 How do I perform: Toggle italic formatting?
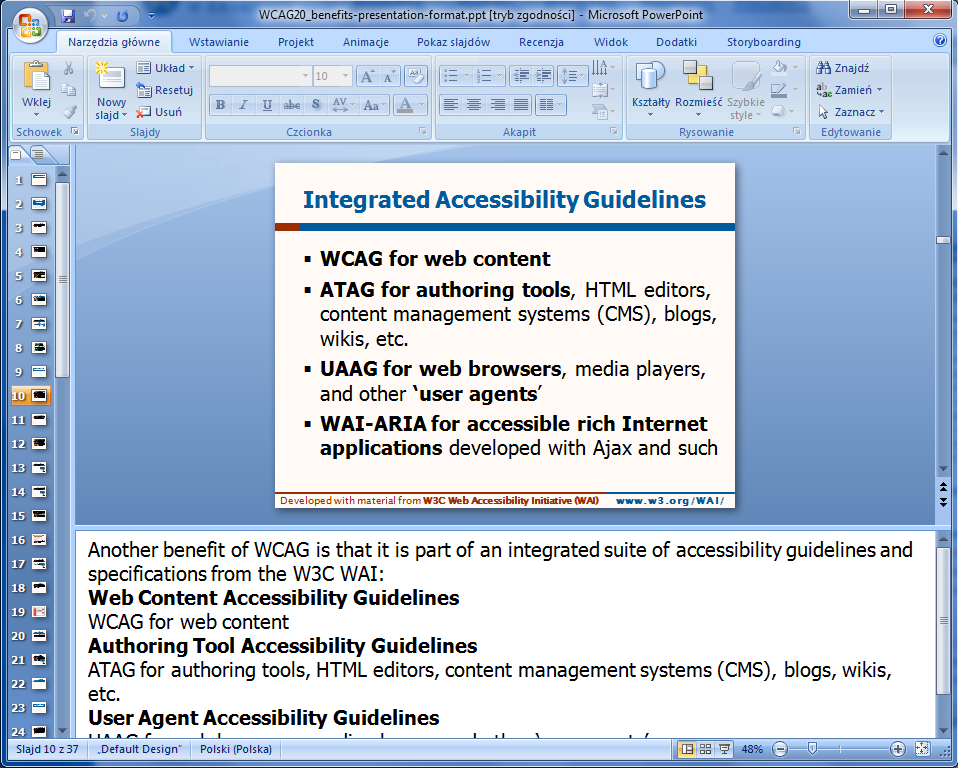point(243,105)
